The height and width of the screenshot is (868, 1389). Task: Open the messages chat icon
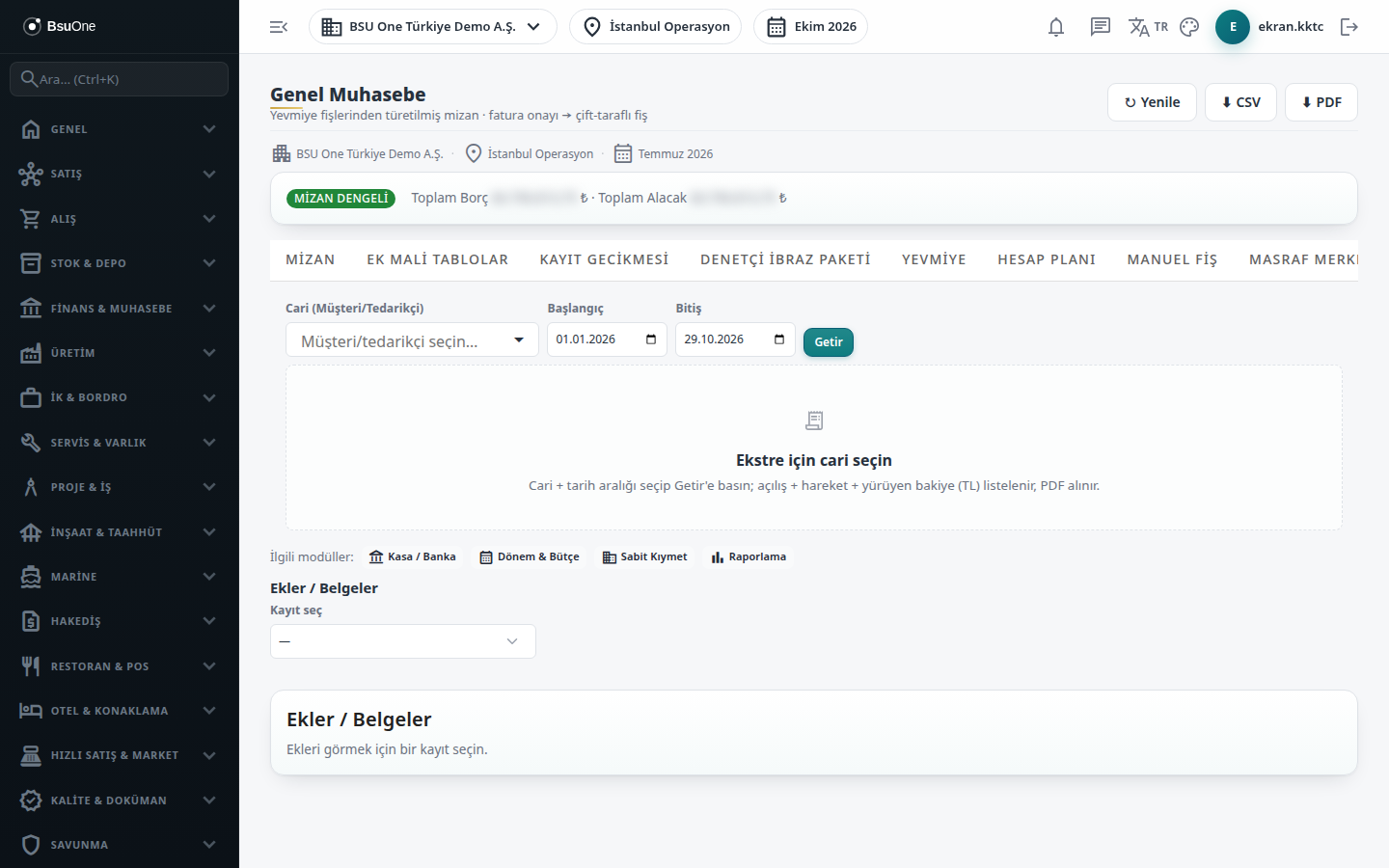[1101, 27]
